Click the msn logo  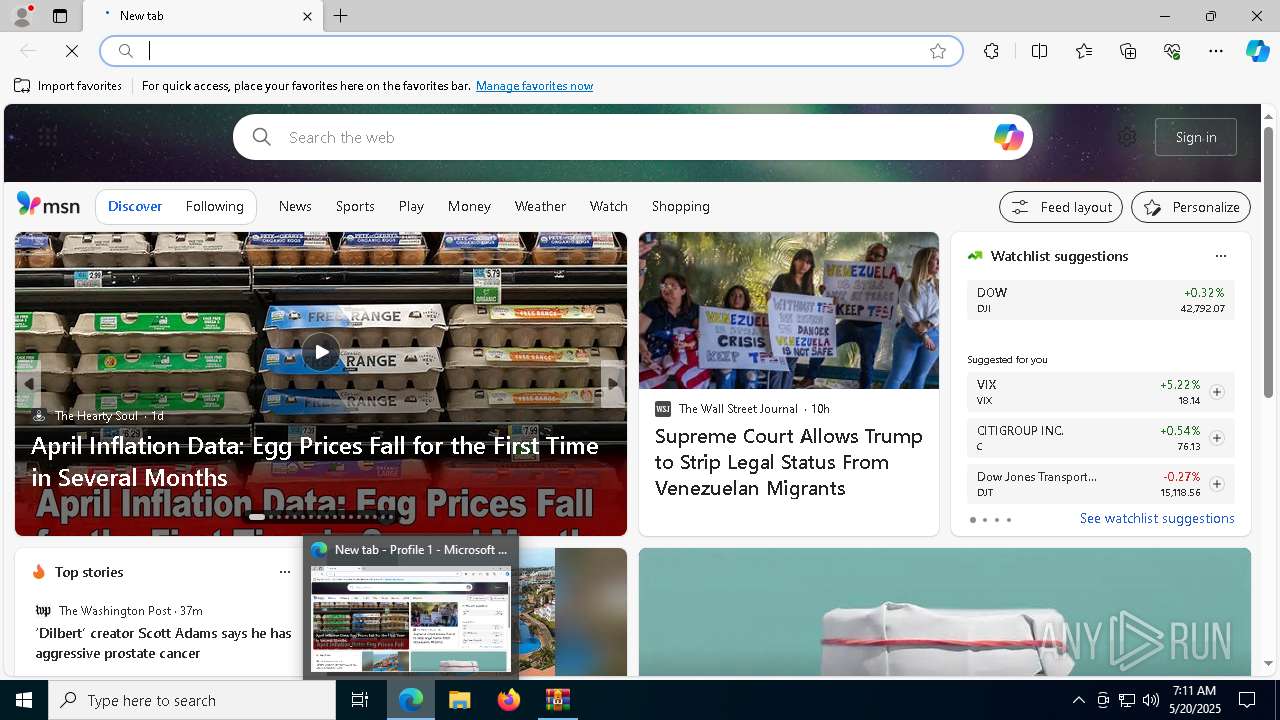48,205
